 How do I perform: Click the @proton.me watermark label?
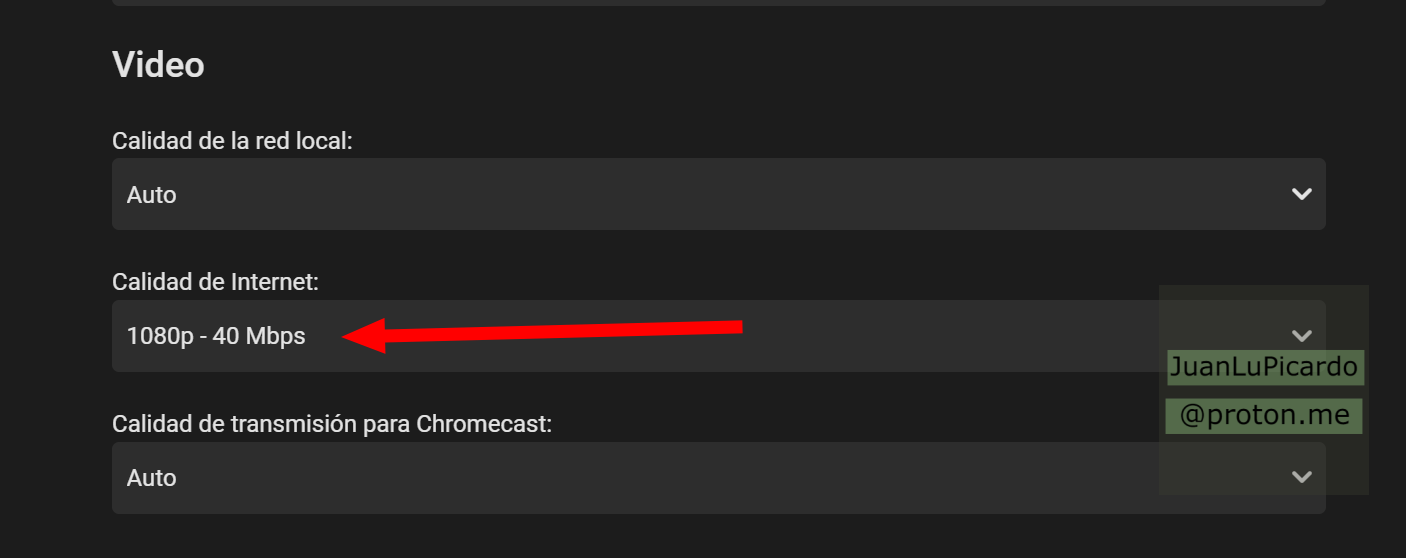coord(1264,415)
